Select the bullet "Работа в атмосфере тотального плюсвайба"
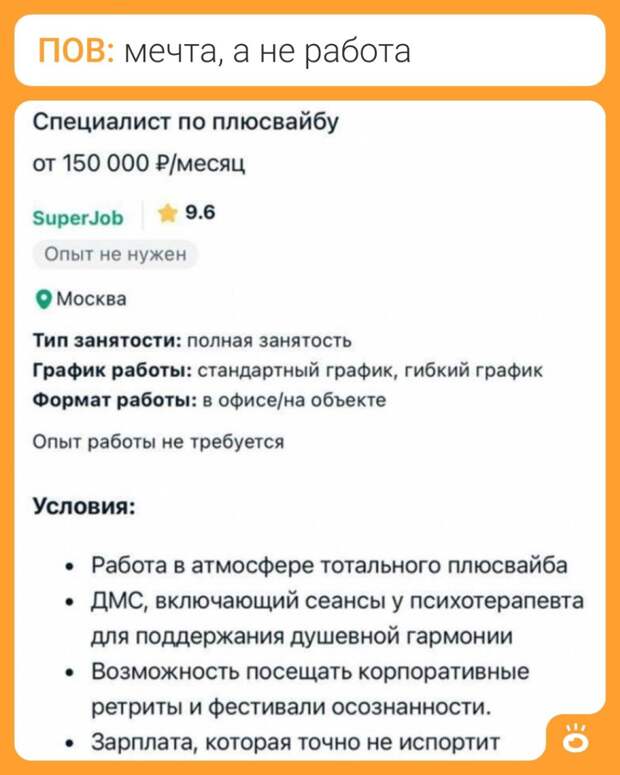The height and width of the screenshot is (775, 620). pos(329,567)
